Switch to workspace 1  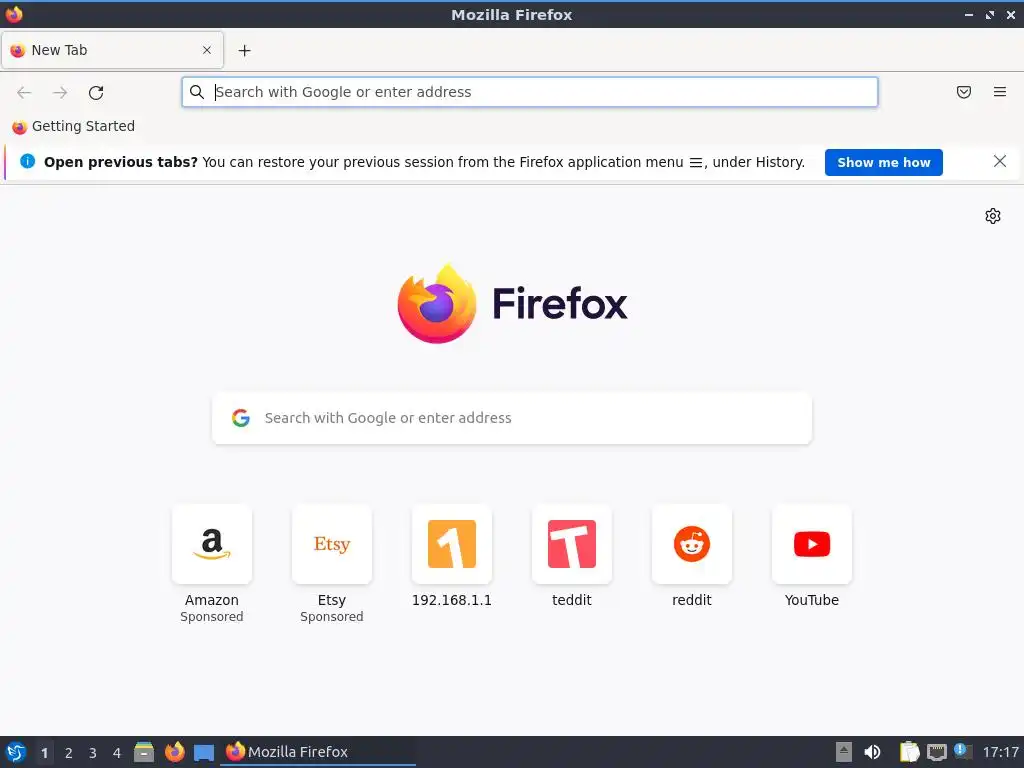pos(44,753)
